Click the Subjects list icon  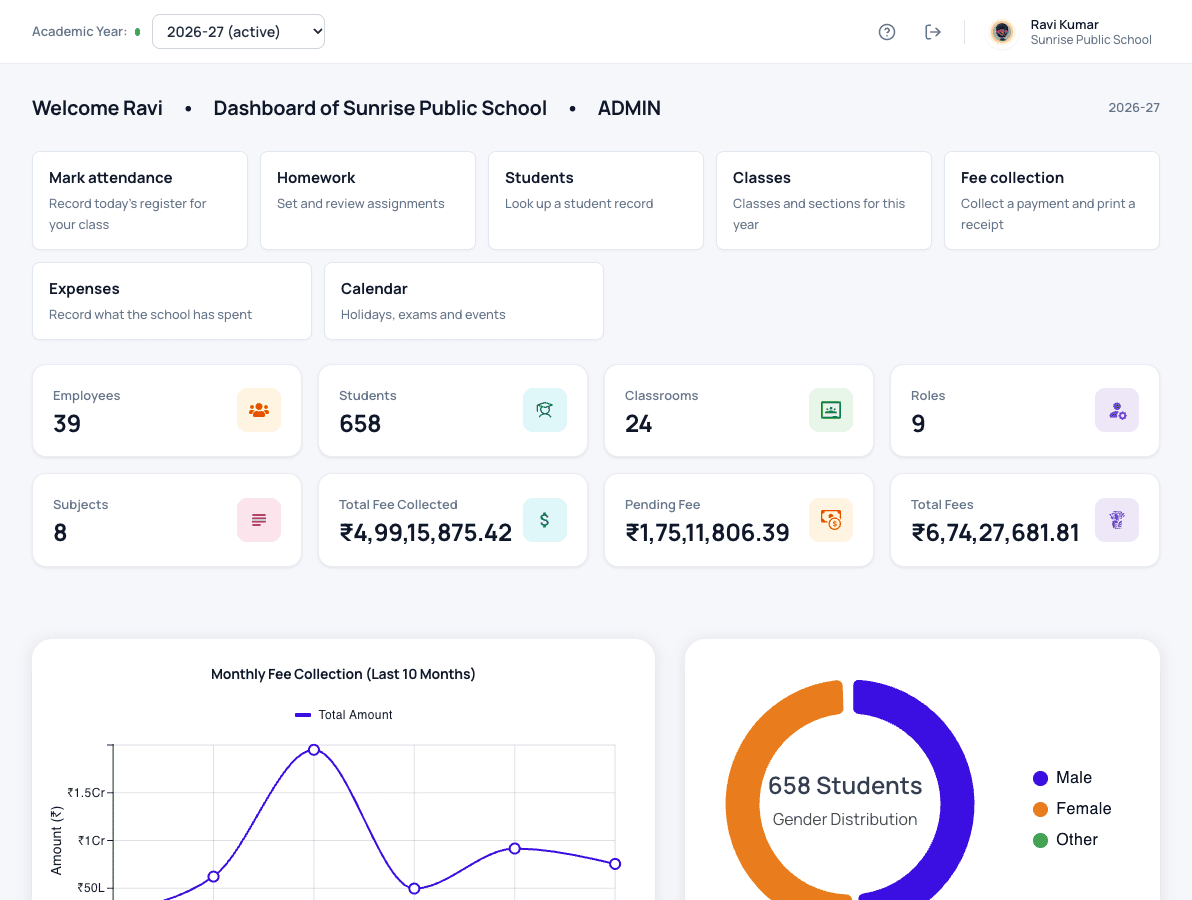pos(259,520)
